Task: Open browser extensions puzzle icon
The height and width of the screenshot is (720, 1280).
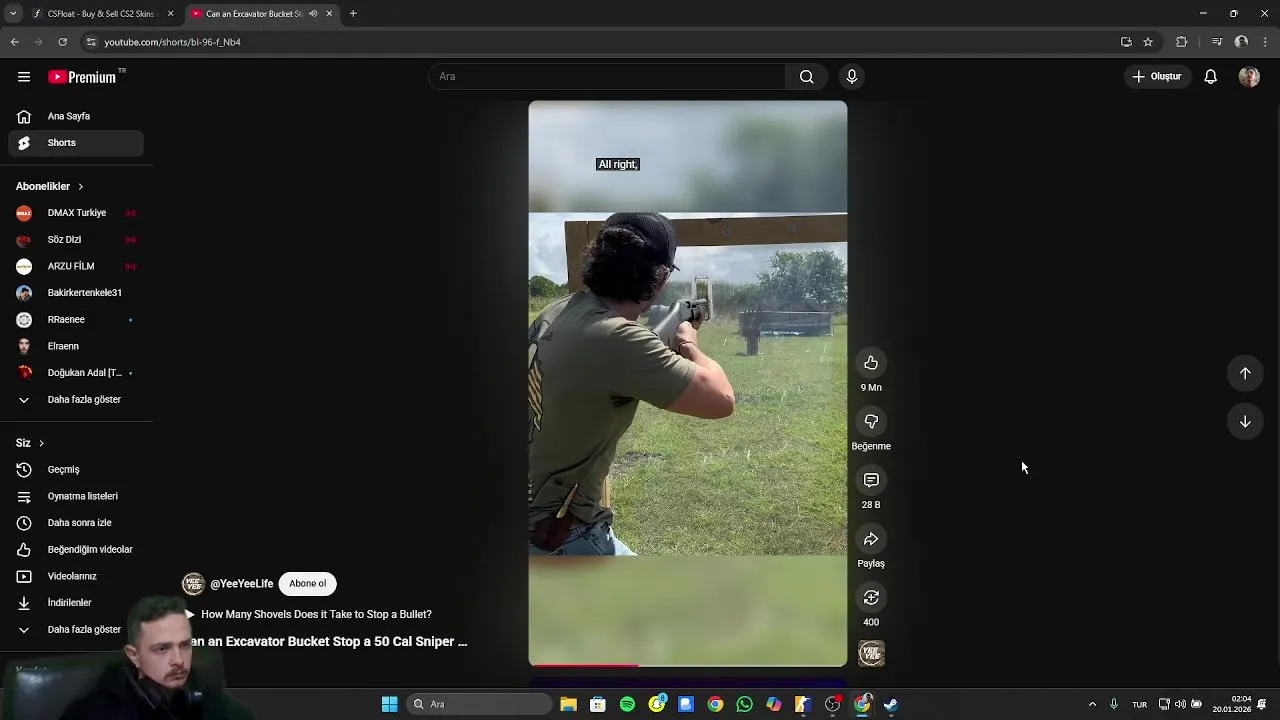Action: click(x=1182, y=42)
